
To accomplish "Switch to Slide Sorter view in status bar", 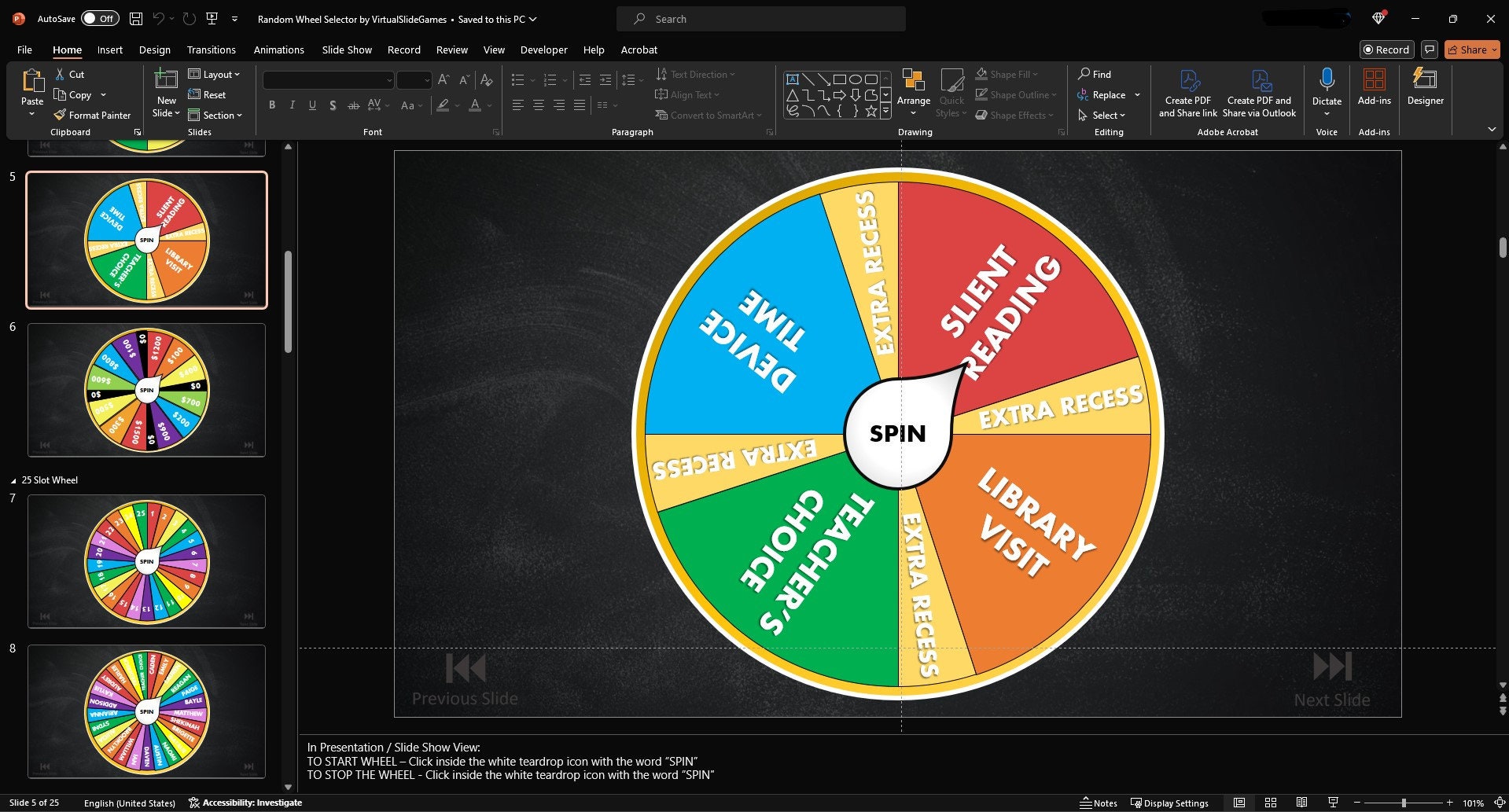I will (x=1271, y=803).
